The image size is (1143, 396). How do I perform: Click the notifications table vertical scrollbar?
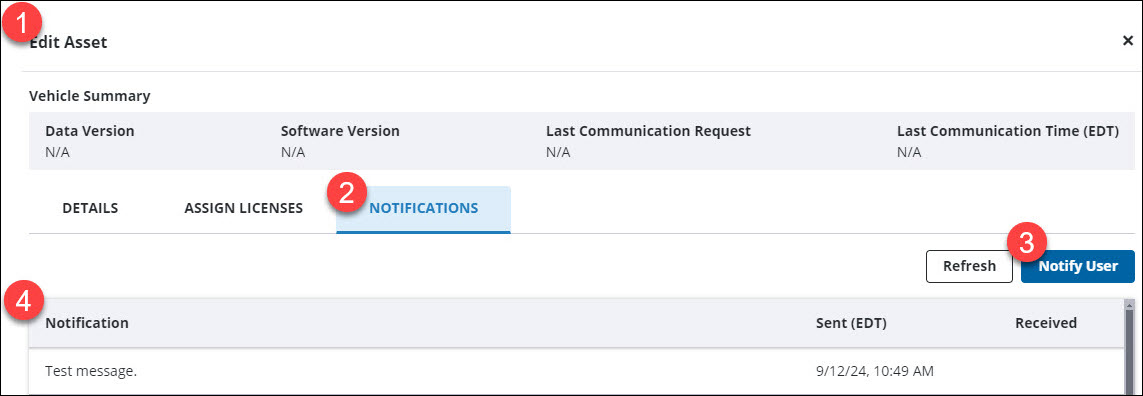coord(1130,346)
